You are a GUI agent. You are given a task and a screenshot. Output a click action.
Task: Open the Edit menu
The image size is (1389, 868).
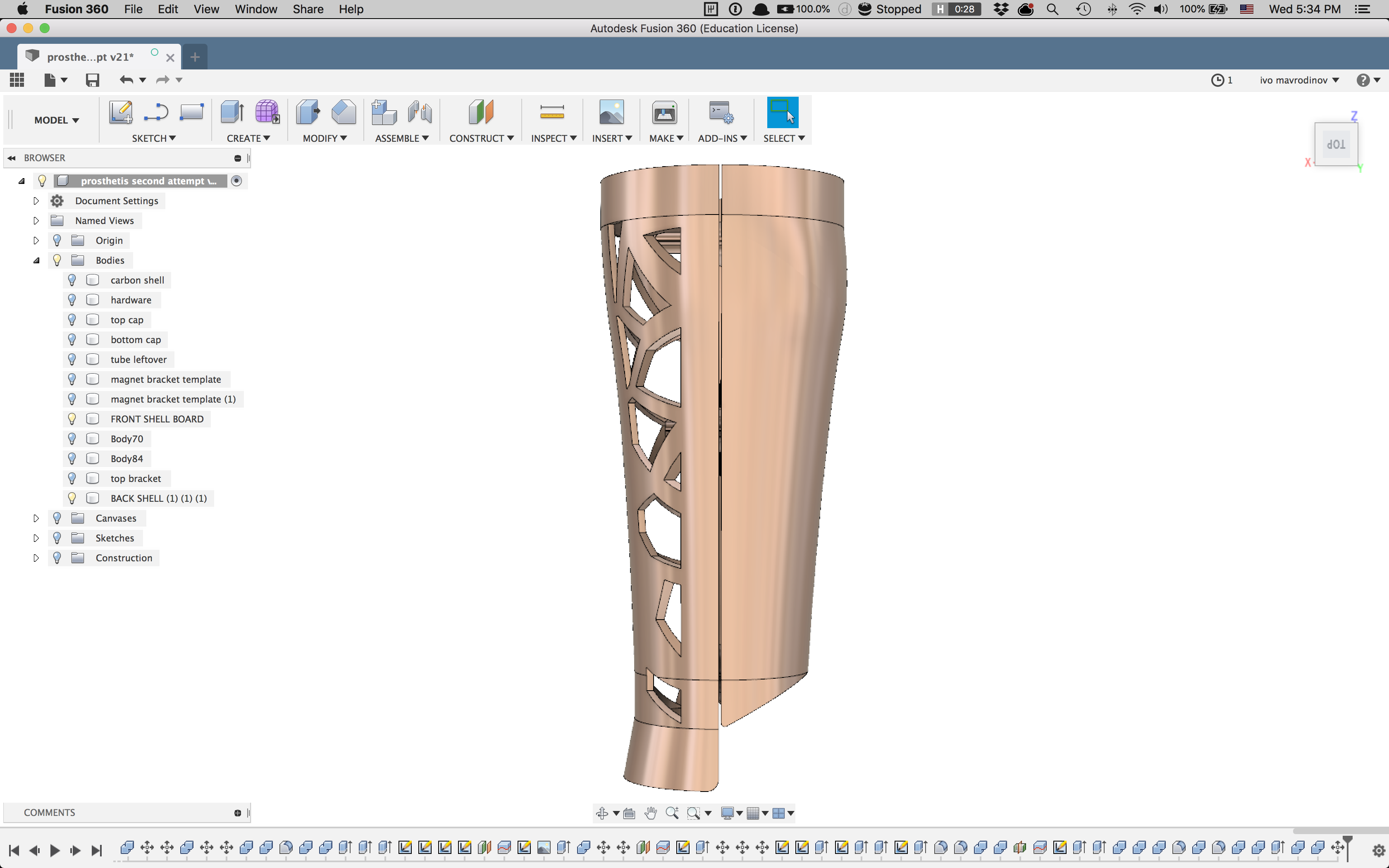[168, 9]
